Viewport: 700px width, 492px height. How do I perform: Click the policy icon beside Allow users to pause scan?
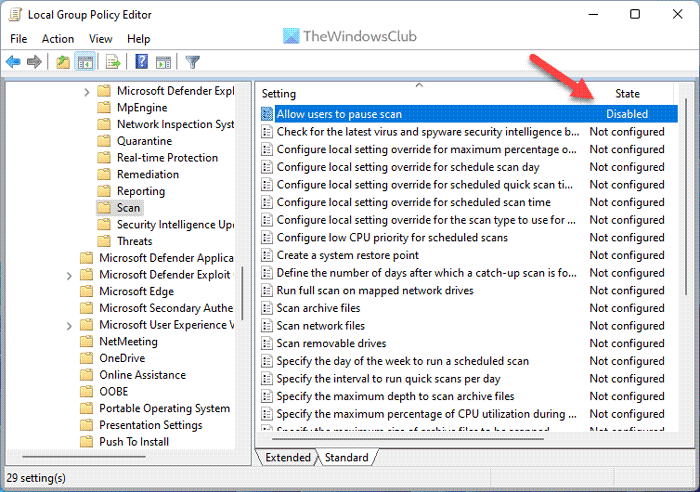pos(267,114)
